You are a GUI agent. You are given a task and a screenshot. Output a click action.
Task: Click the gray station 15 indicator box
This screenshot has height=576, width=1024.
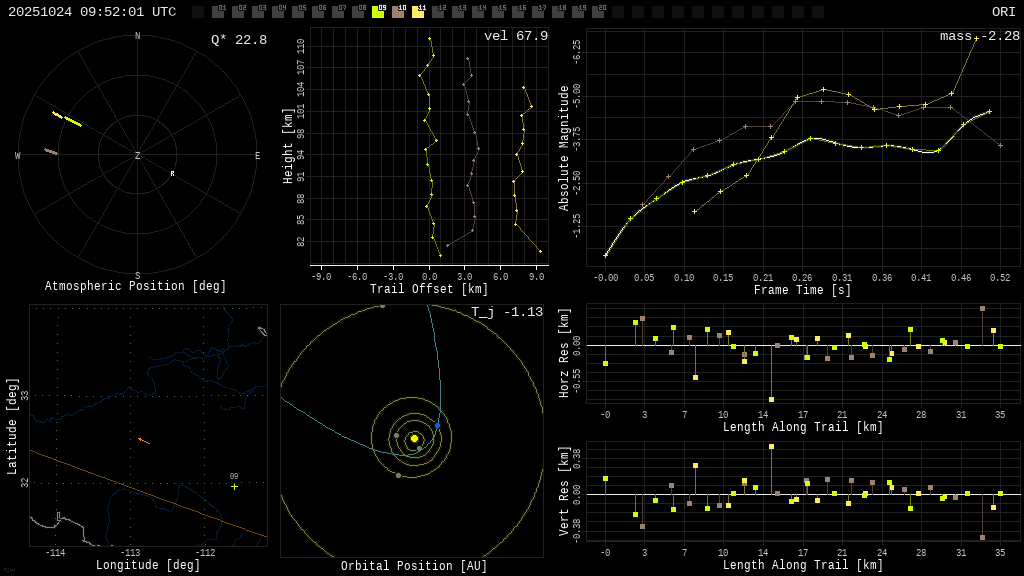click(498, 12)
